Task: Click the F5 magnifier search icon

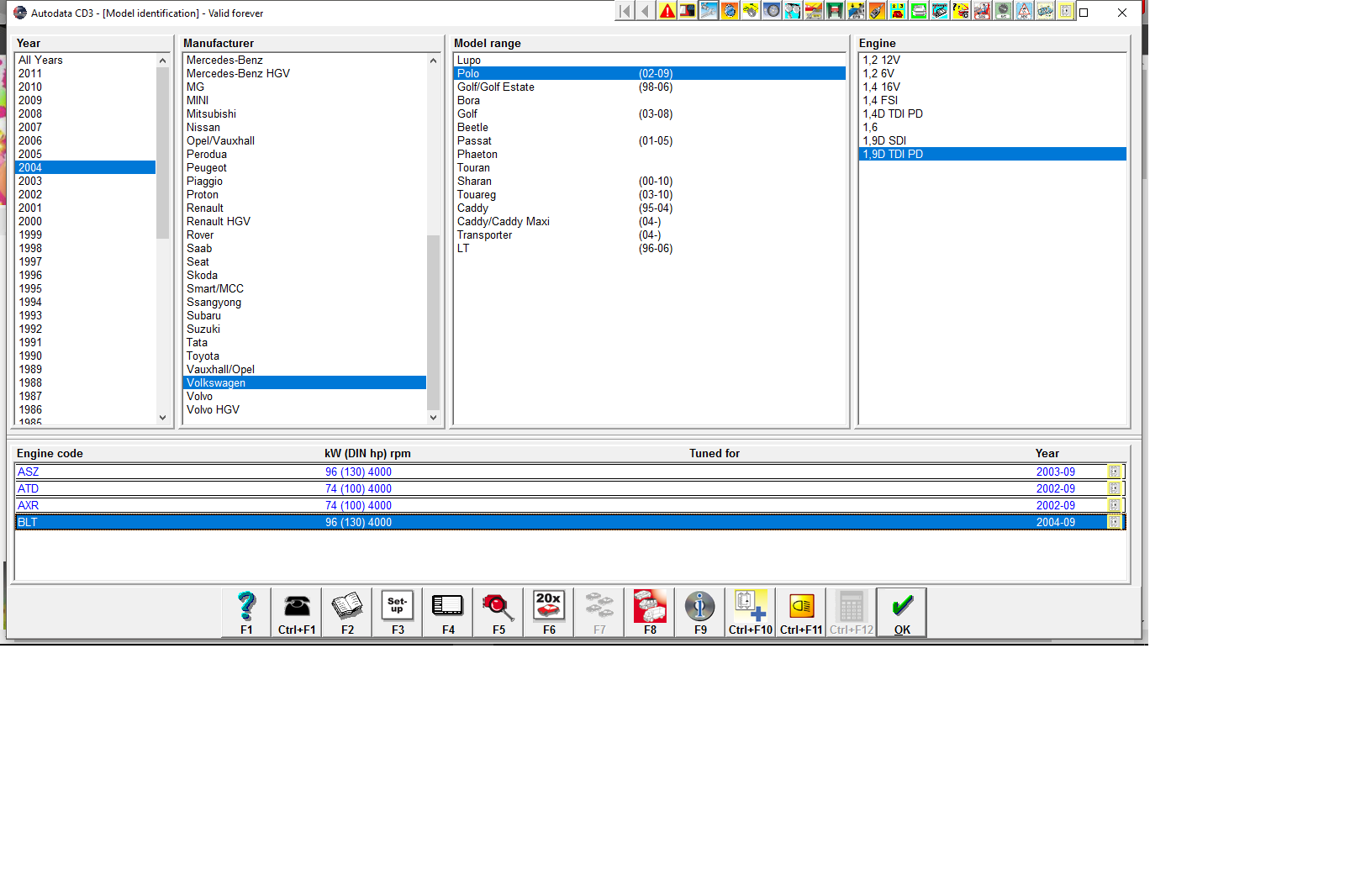Action: point(498,612)
